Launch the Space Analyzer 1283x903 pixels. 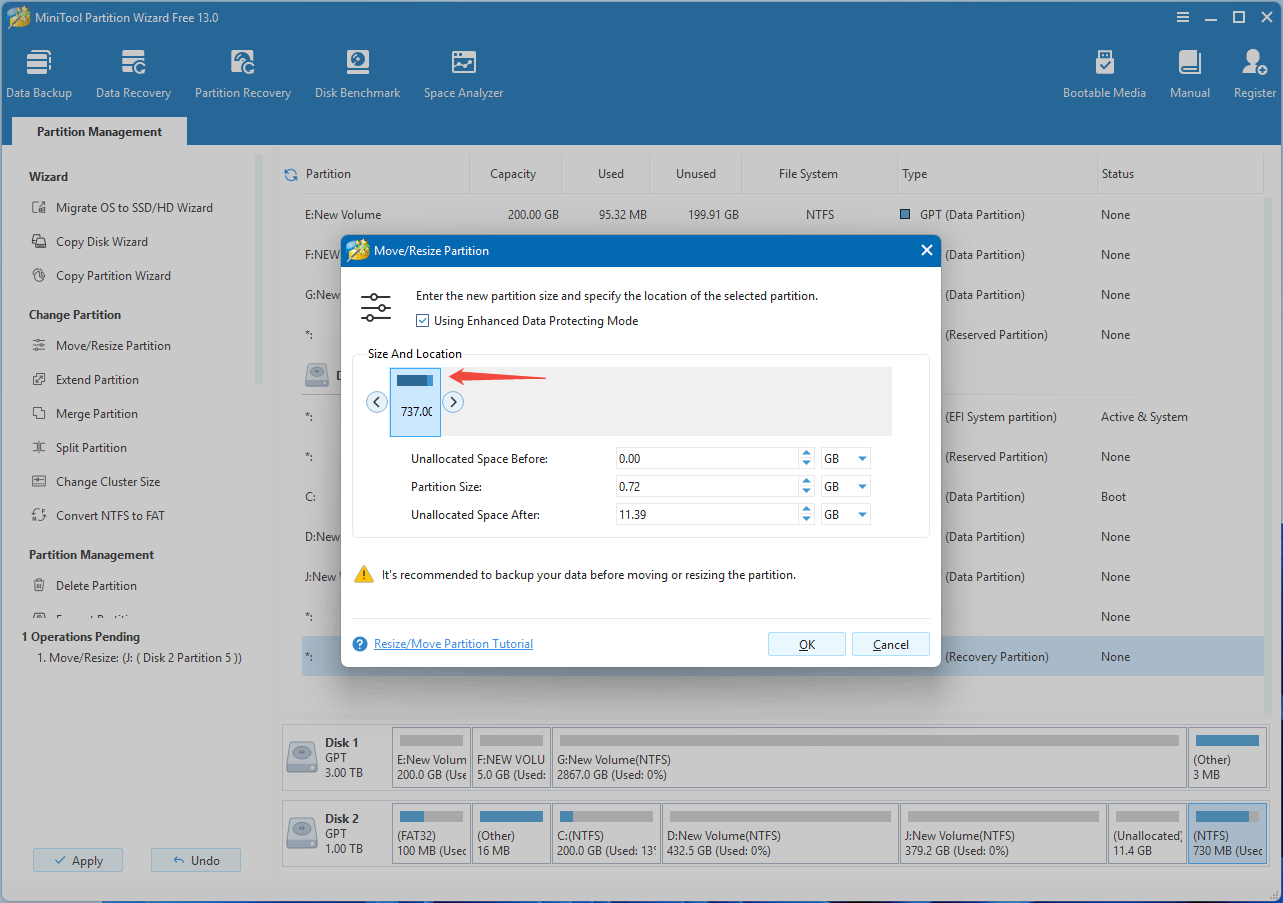(x=462, y=72)
